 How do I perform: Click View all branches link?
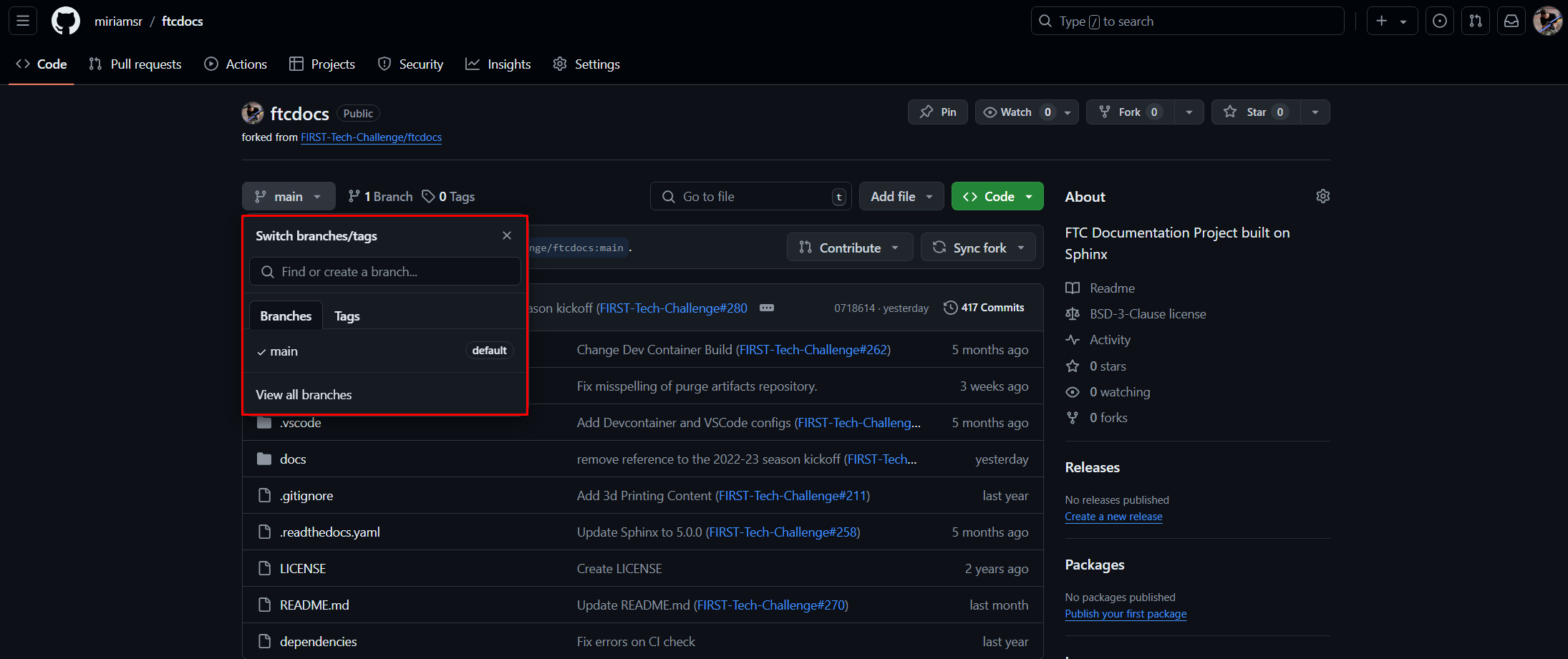(304, 395)
